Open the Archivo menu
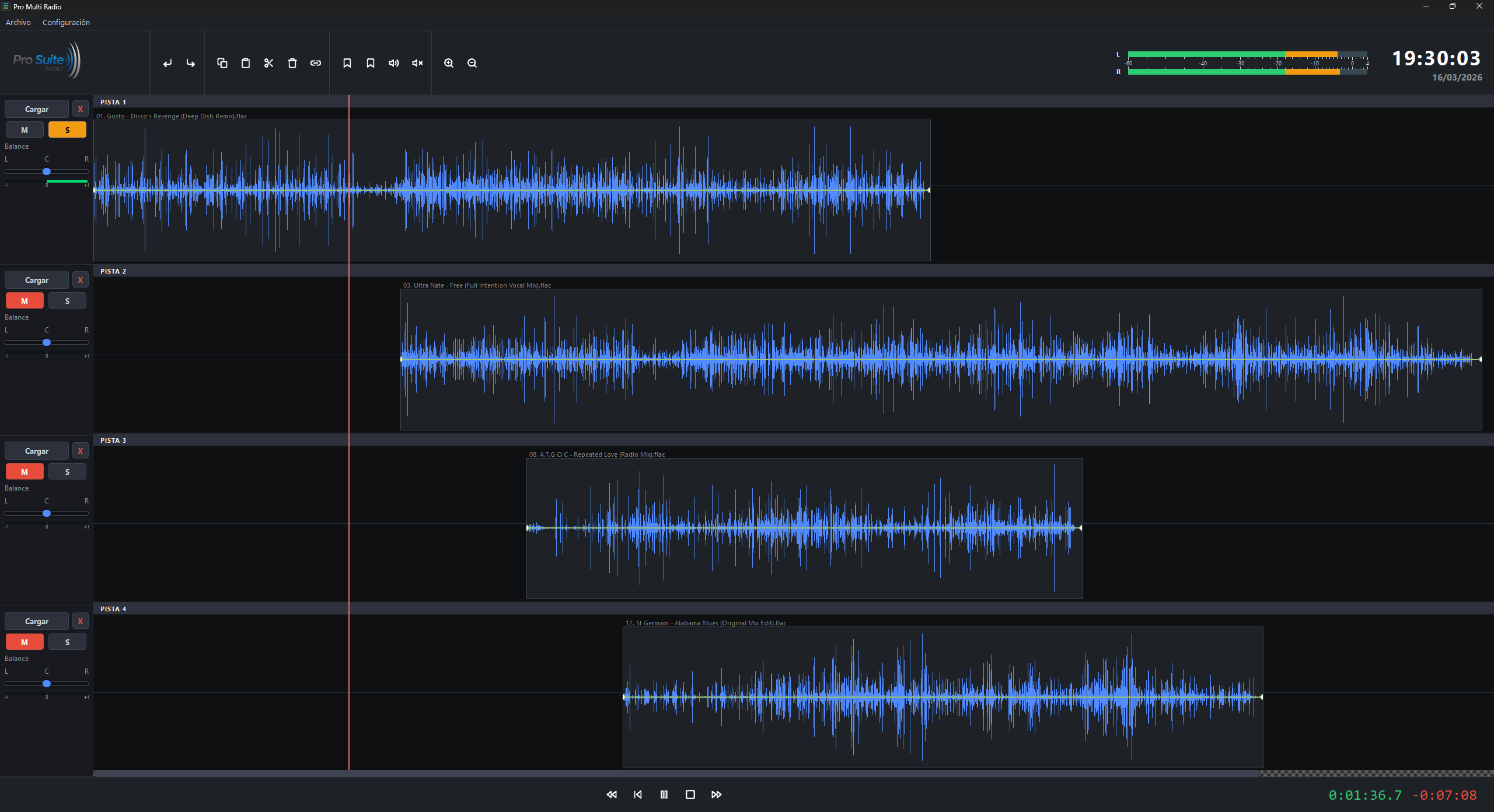The width and height of the screenshot is (1494, 812). (x=18, y=22)
